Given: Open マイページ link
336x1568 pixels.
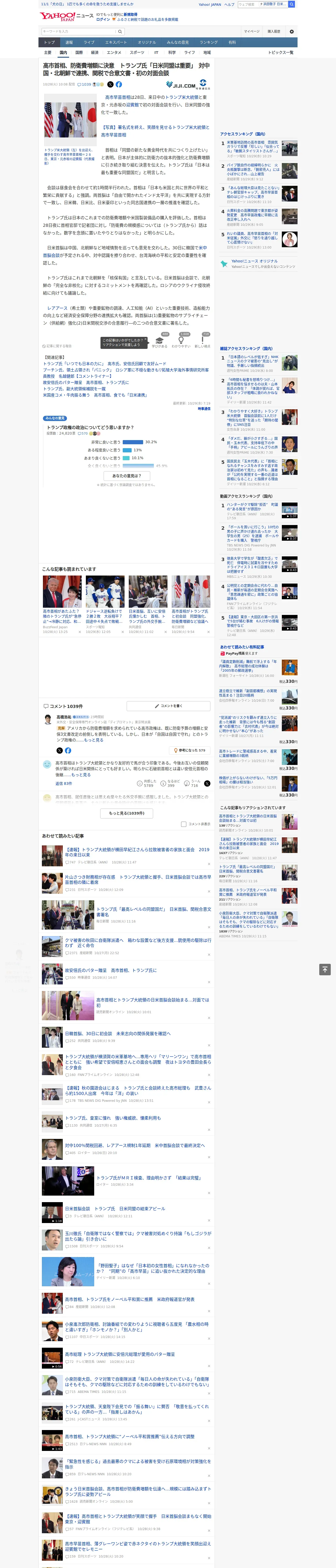Looking at the screenshot, I should tap(251, 31).
